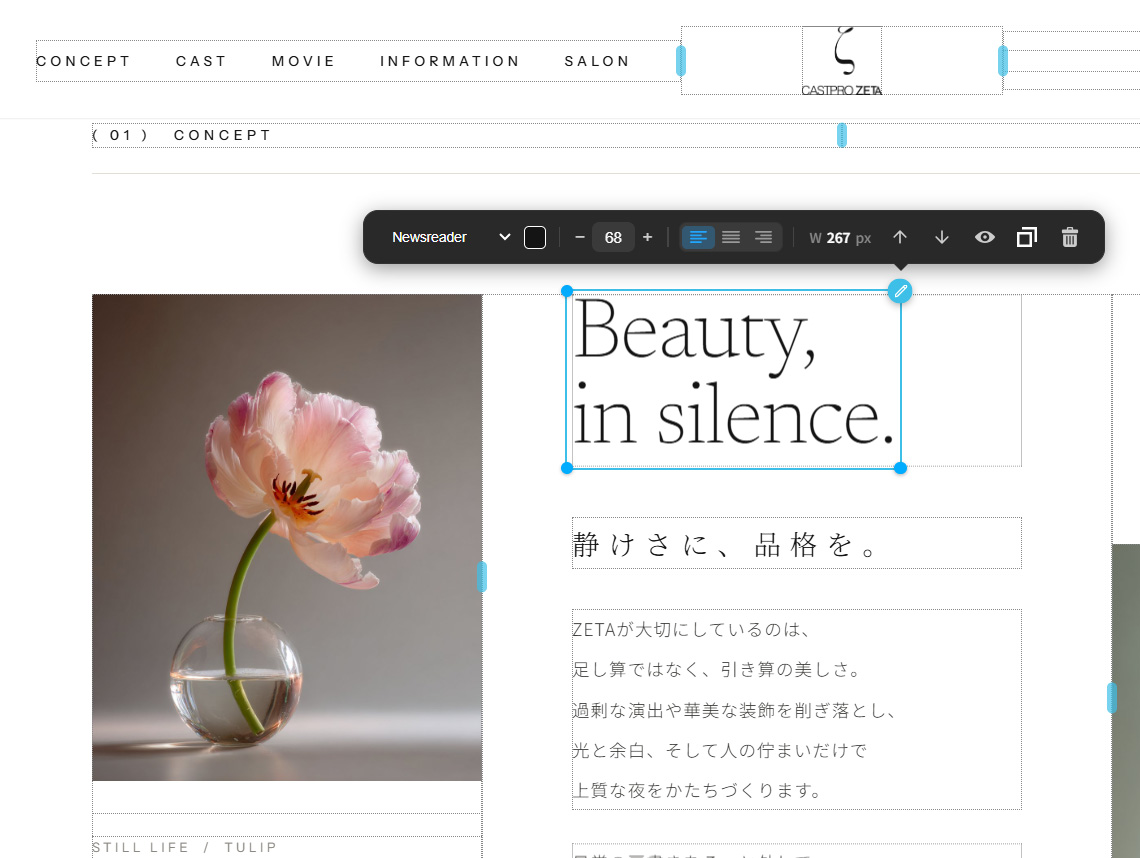Click the pencil edit badge on the heading

click(900, 292)
